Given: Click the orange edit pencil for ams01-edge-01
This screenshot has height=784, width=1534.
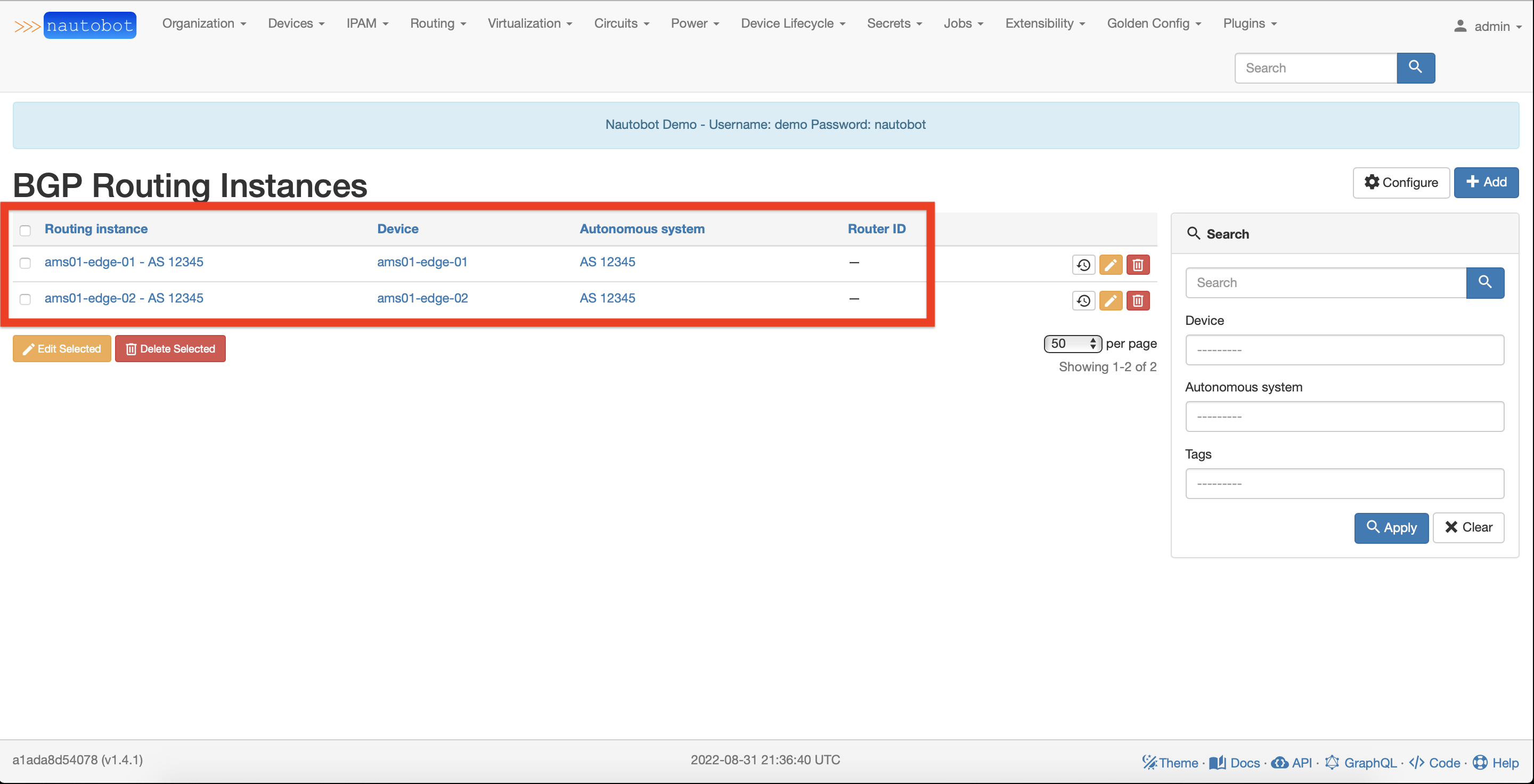Looking at the screenshot, I should [x=1111, y=265].
